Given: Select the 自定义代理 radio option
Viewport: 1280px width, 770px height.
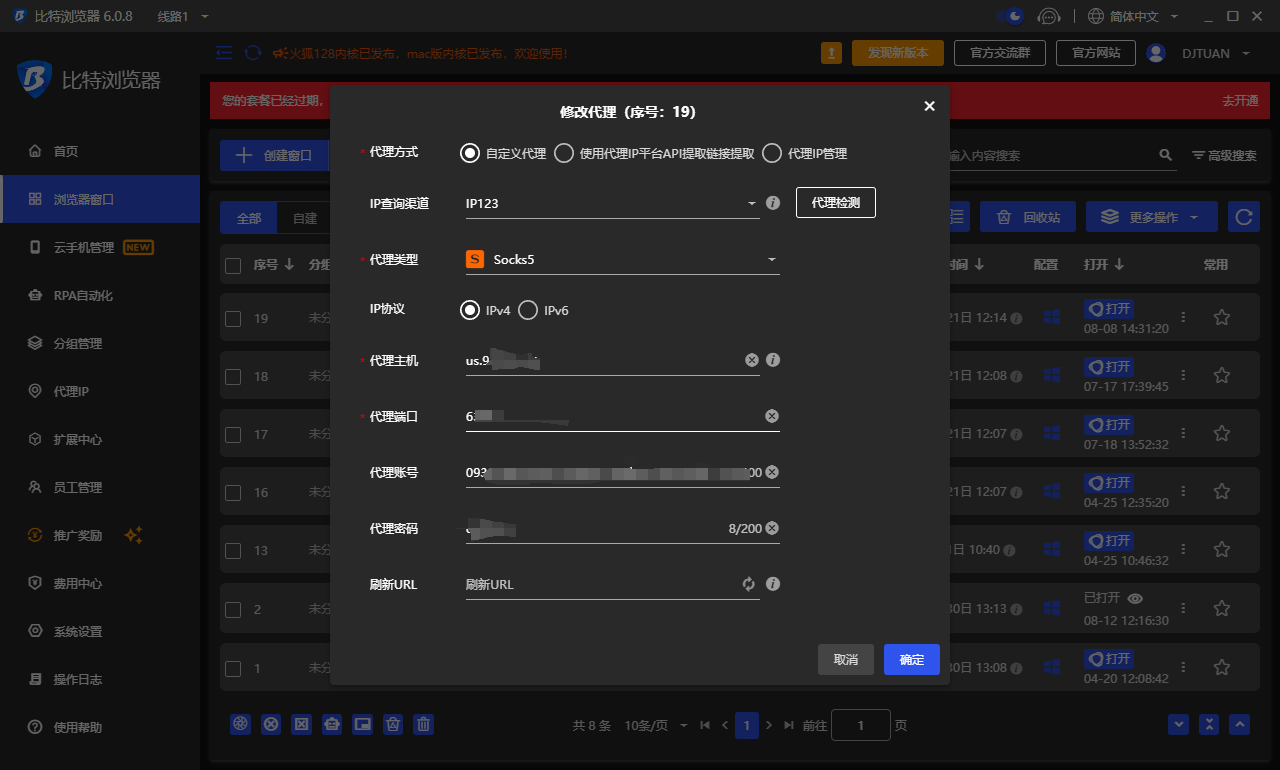Looking at the screenshot, I should coord(503,153).
